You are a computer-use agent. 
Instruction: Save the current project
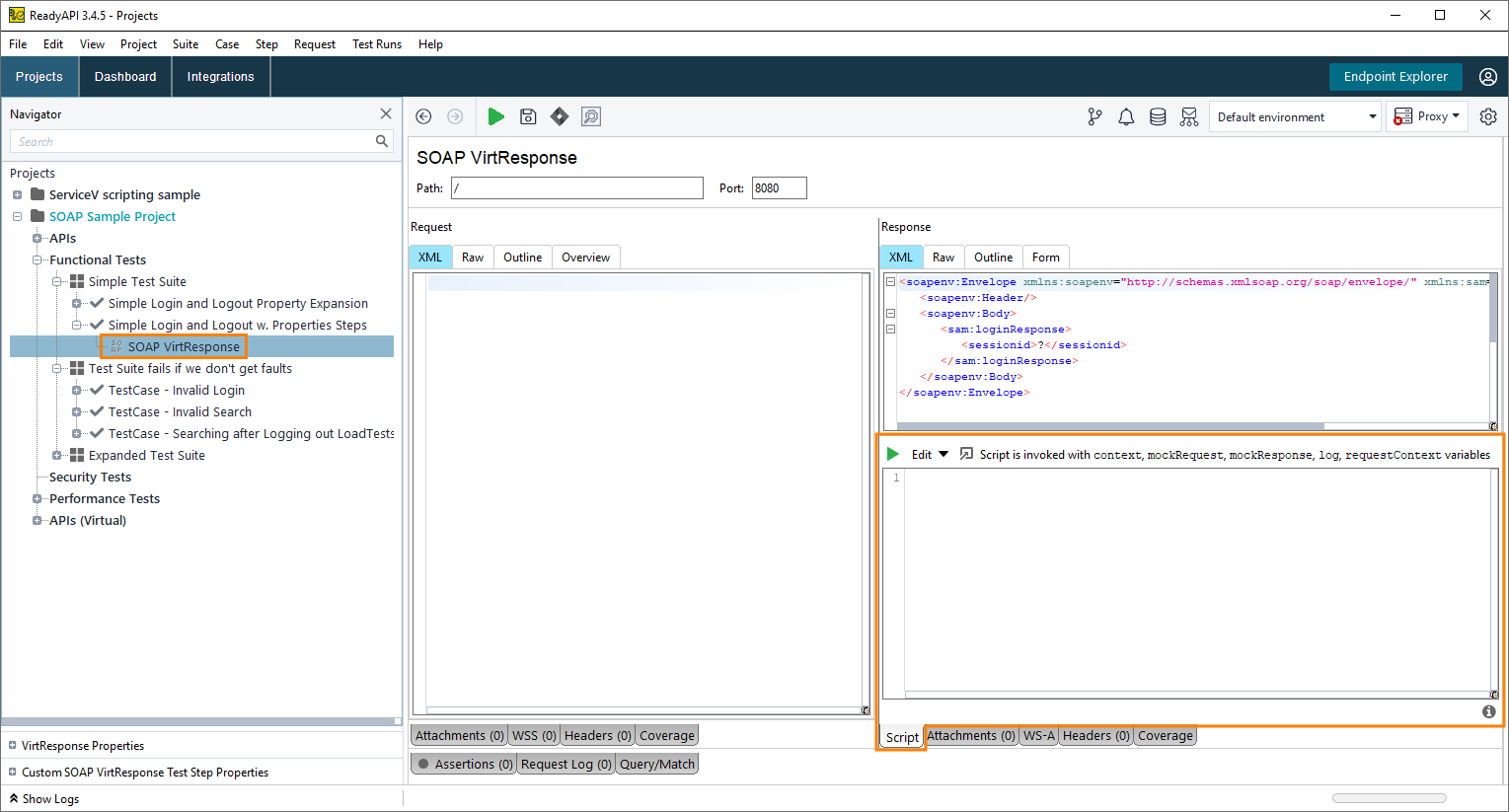pyautogui.click(x=528, y=115)
